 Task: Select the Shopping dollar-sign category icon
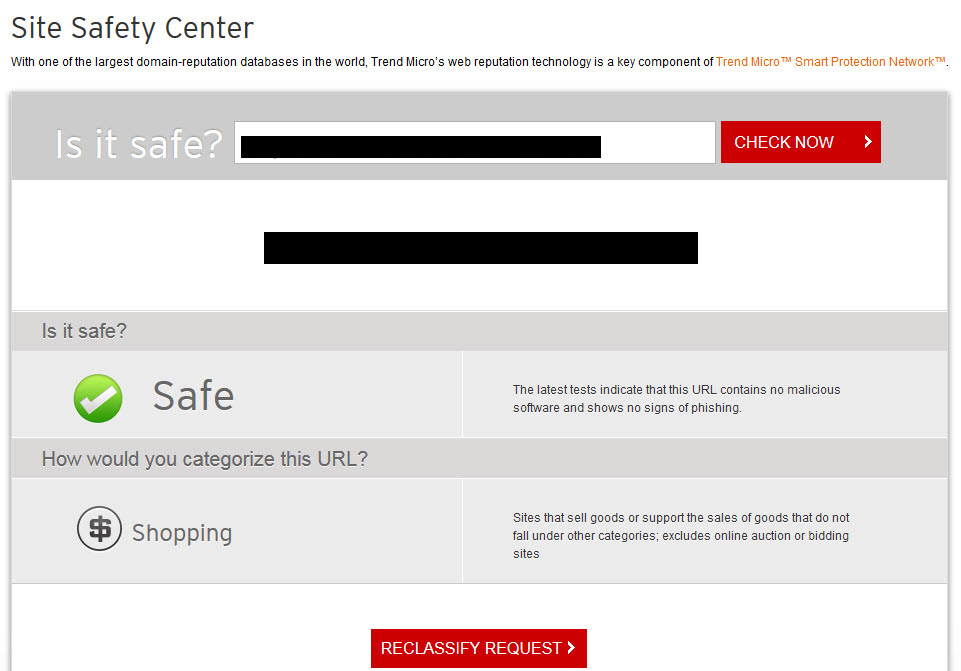(x=98, y=528)
